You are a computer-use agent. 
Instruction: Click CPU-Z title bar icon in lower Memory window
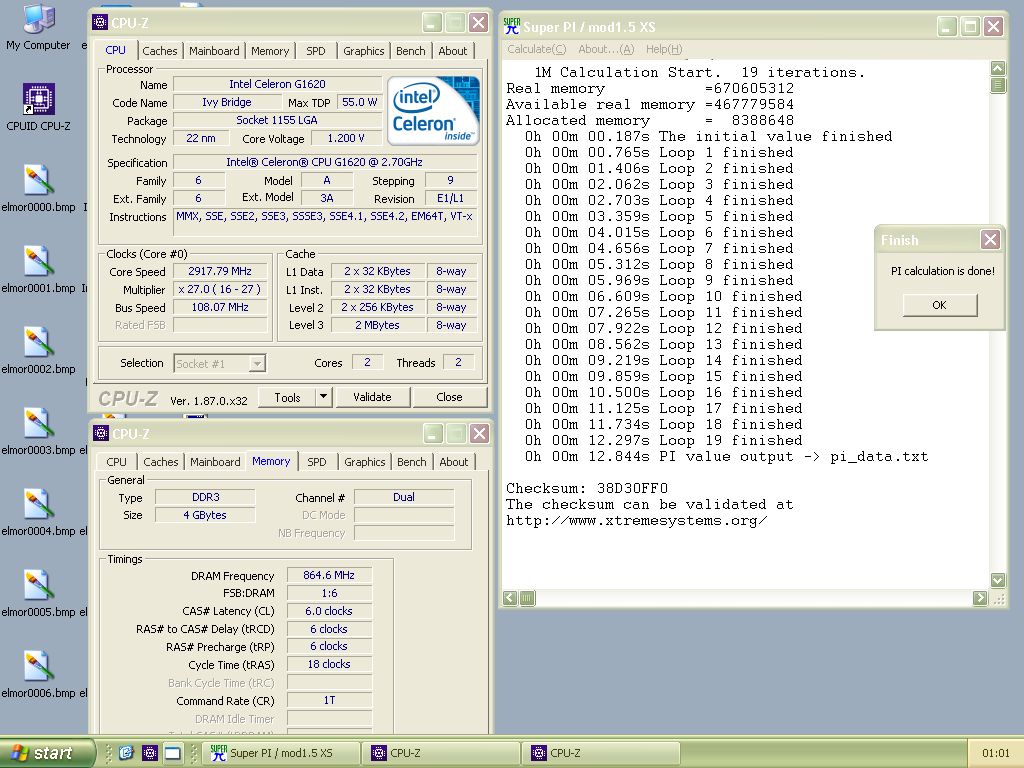click(x=101, y=434)
